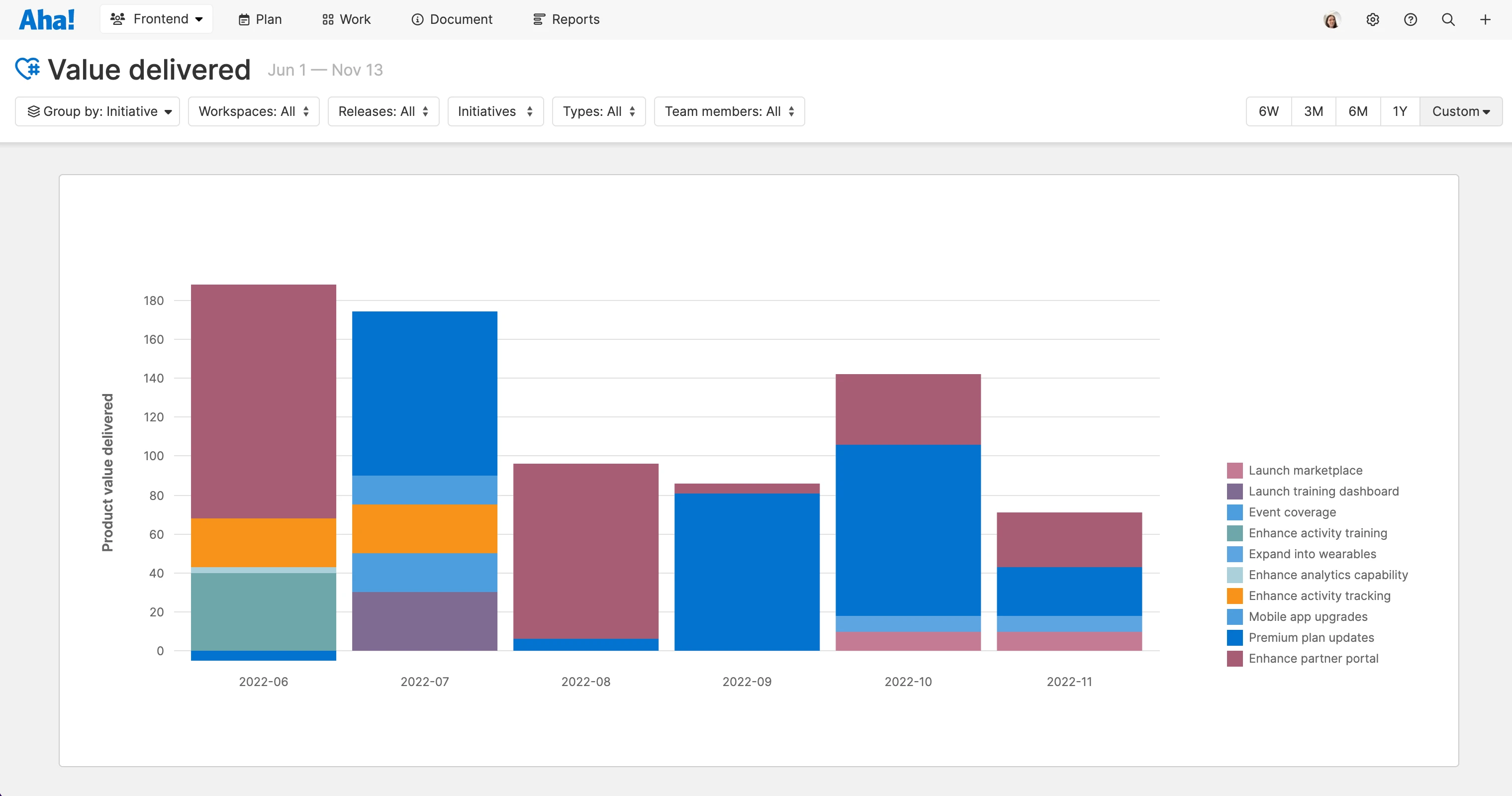Screen dimensions: 1512x796
Task: Open the Custom date range dropdown
Action: click(x=1460, y=111)
